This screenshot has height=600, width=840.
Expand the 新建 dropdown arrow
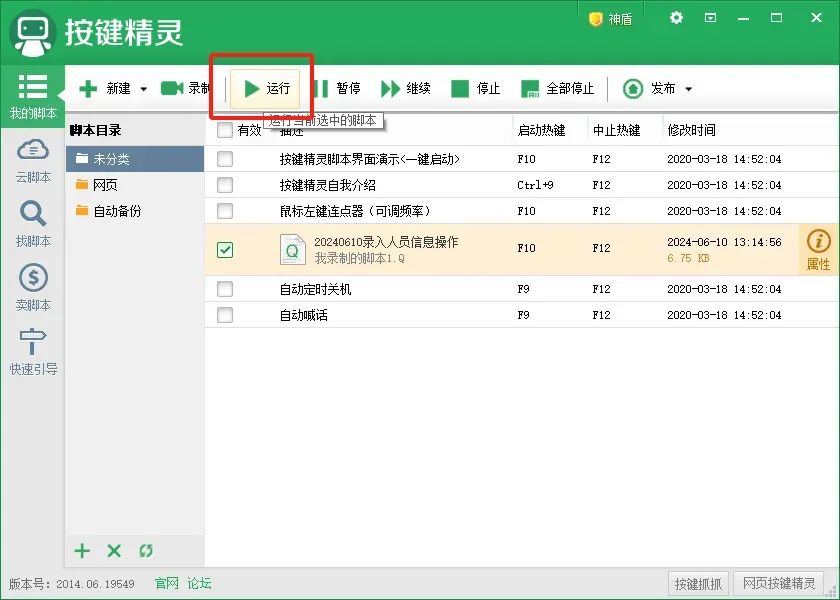143,89
